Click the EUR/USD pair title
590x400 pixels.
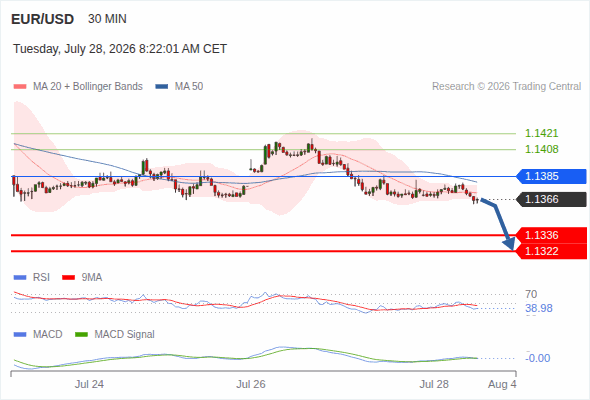pyautogui.click(x=43, y=19)
